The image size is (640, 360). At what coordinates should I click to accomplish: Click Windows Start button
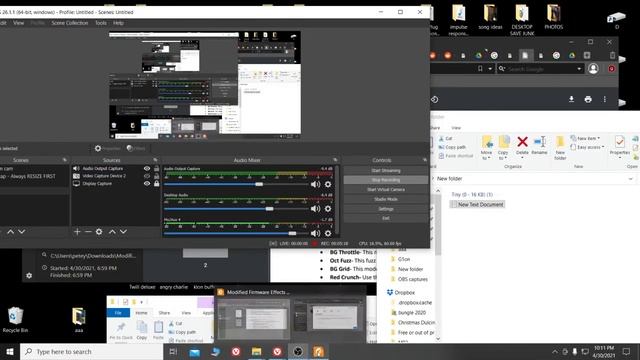[10, 351]
